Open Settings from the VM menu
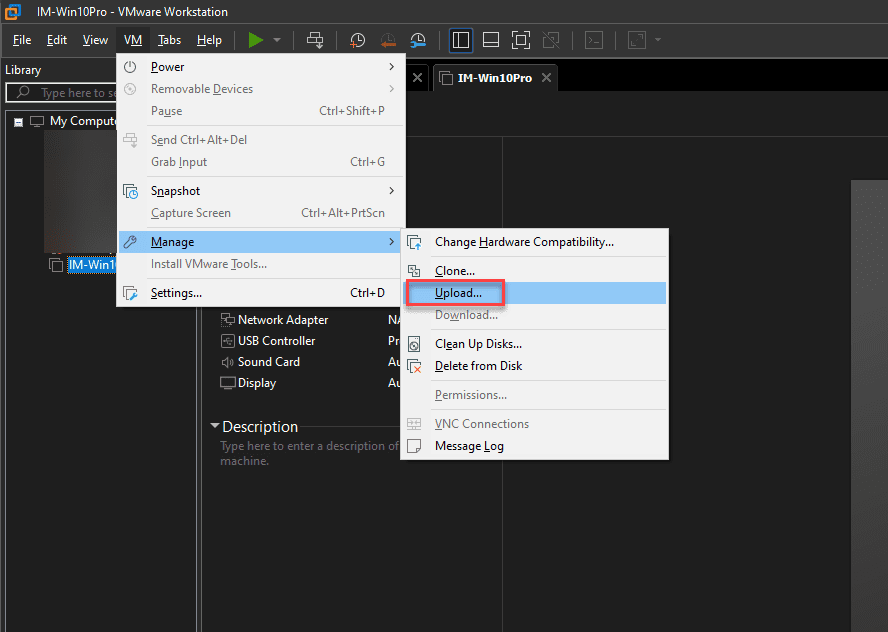This screenshot has width=888, height=632. coord(261,293)
